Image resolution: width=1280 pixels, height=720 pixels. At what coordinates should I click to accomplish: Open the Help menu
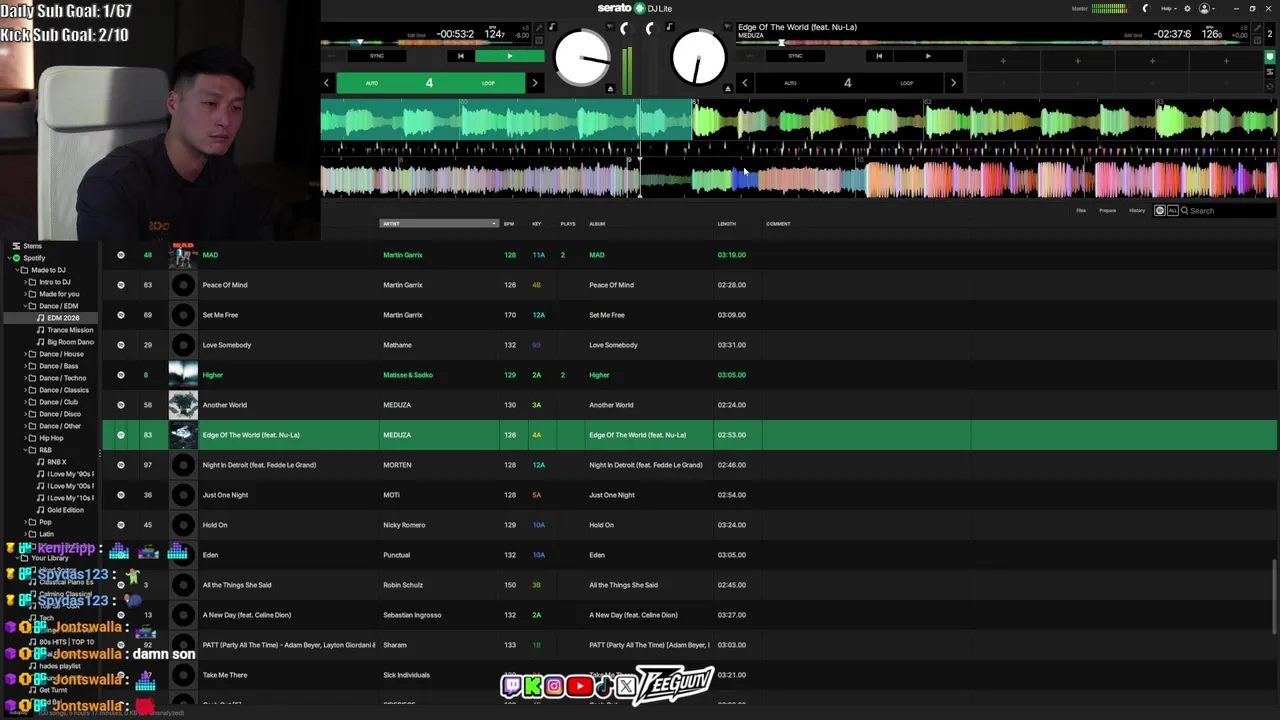tap(1167, 9)
